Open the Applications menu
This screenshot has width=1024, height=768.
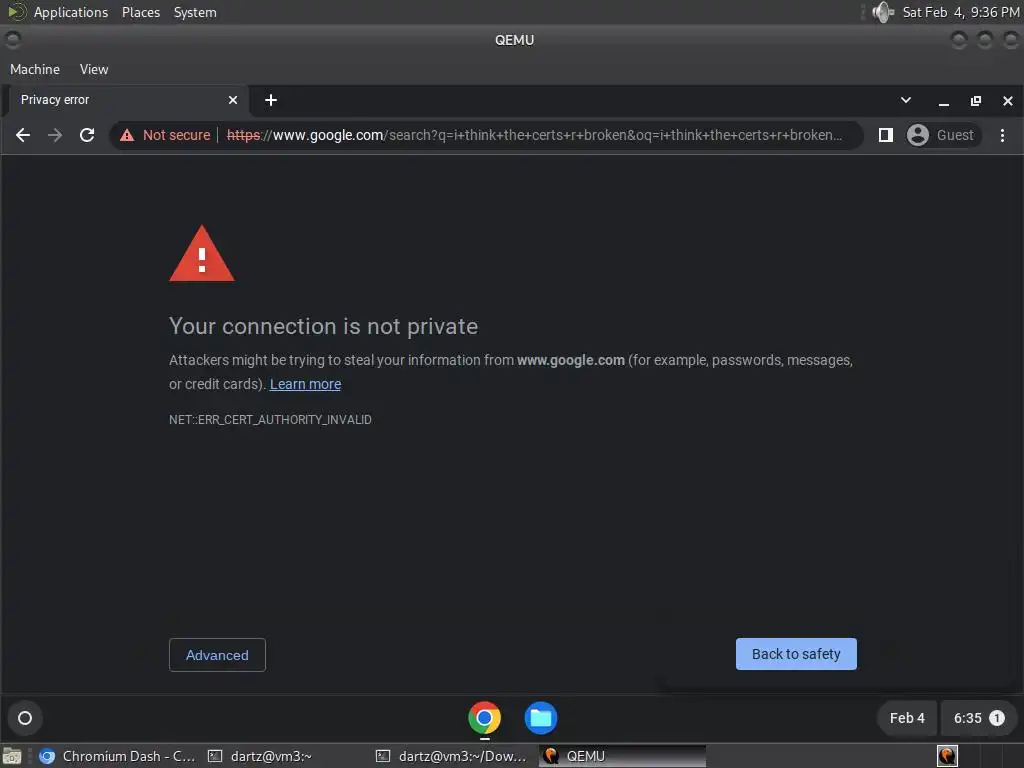[x=71, y=12]
